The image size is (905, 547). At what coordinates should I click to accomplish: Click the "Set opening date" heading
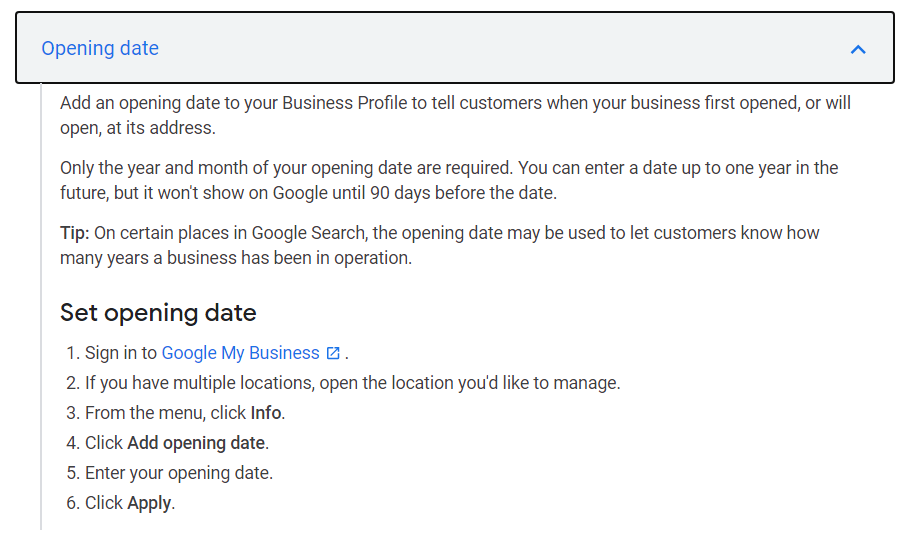click(x=158, y=313)
